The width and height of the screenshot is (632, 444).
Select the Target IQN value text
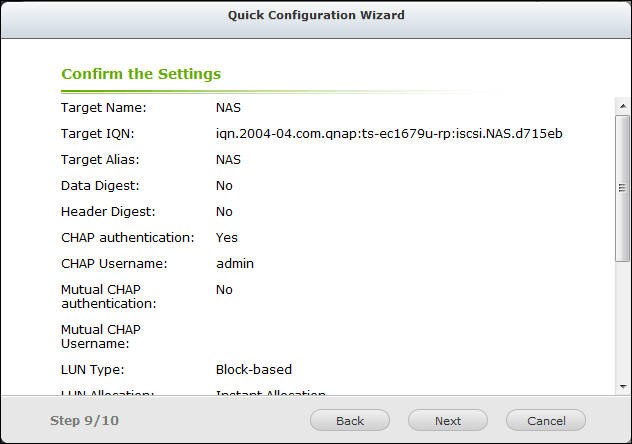tap(389, 133)
